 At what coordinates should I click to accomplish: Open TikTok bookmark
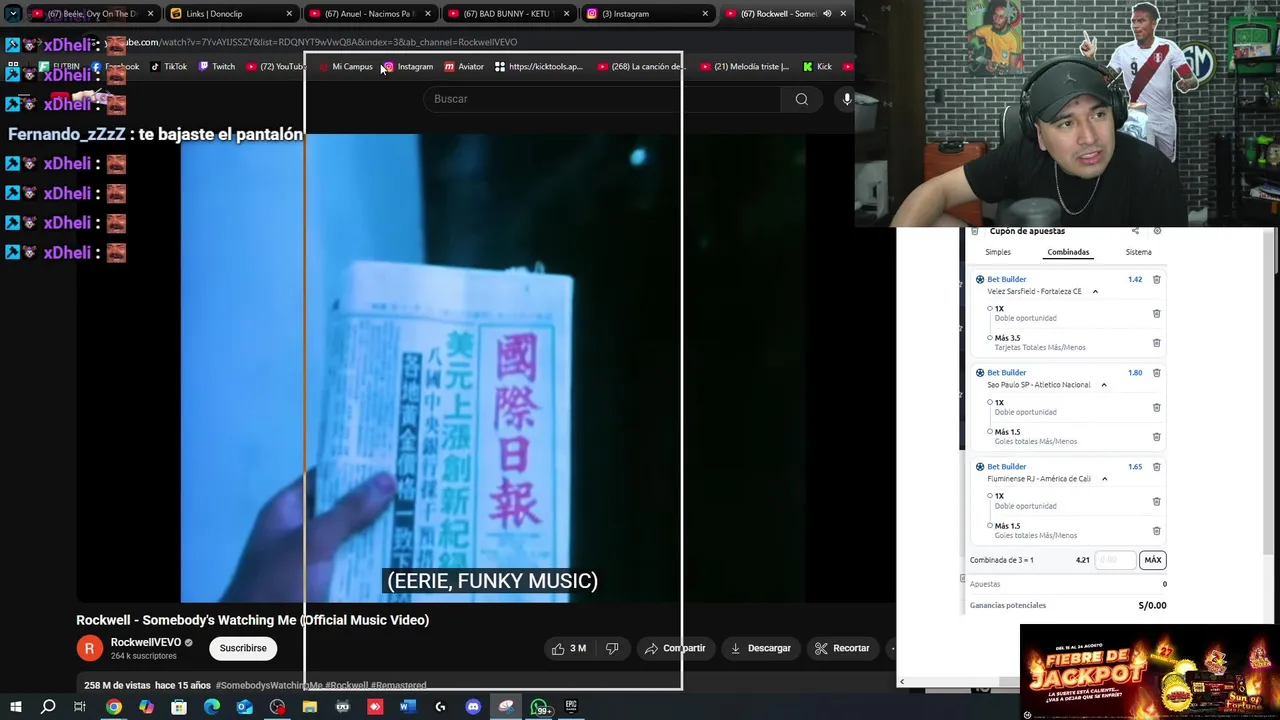click(x=168, y=67)
